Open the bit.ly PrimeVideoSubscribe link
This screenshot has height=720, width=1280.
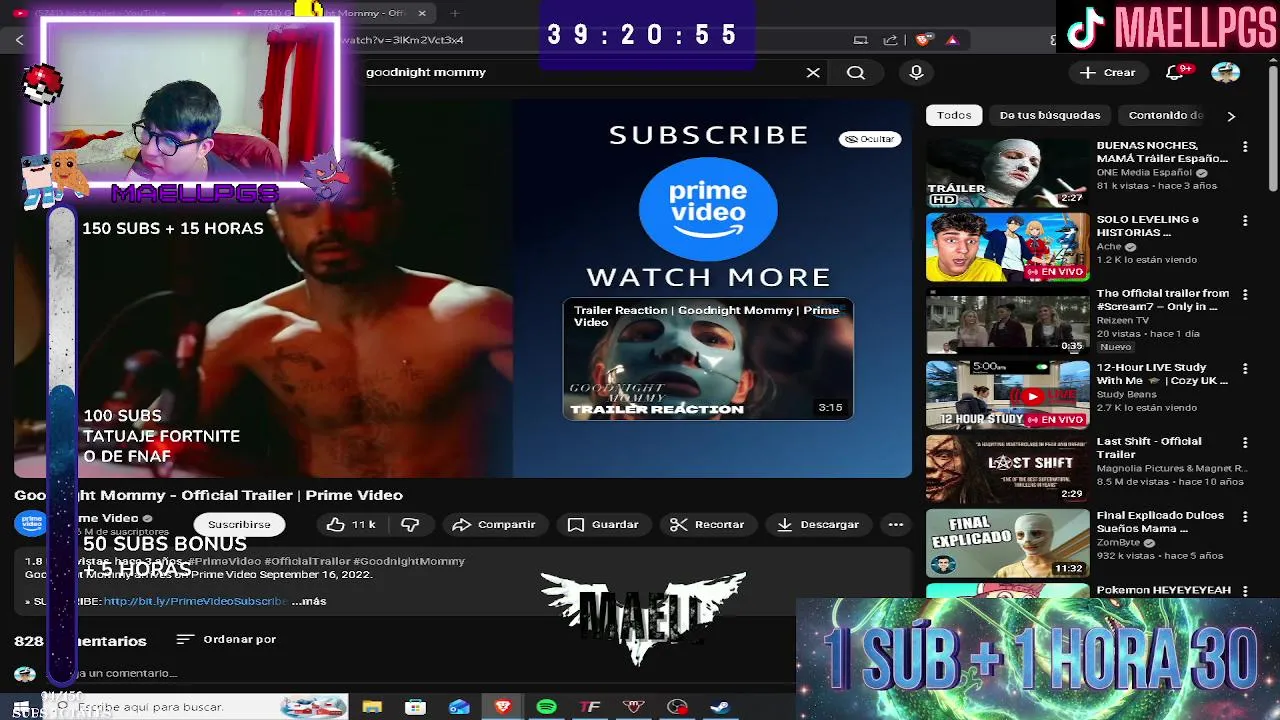click(x=196, y=601)
